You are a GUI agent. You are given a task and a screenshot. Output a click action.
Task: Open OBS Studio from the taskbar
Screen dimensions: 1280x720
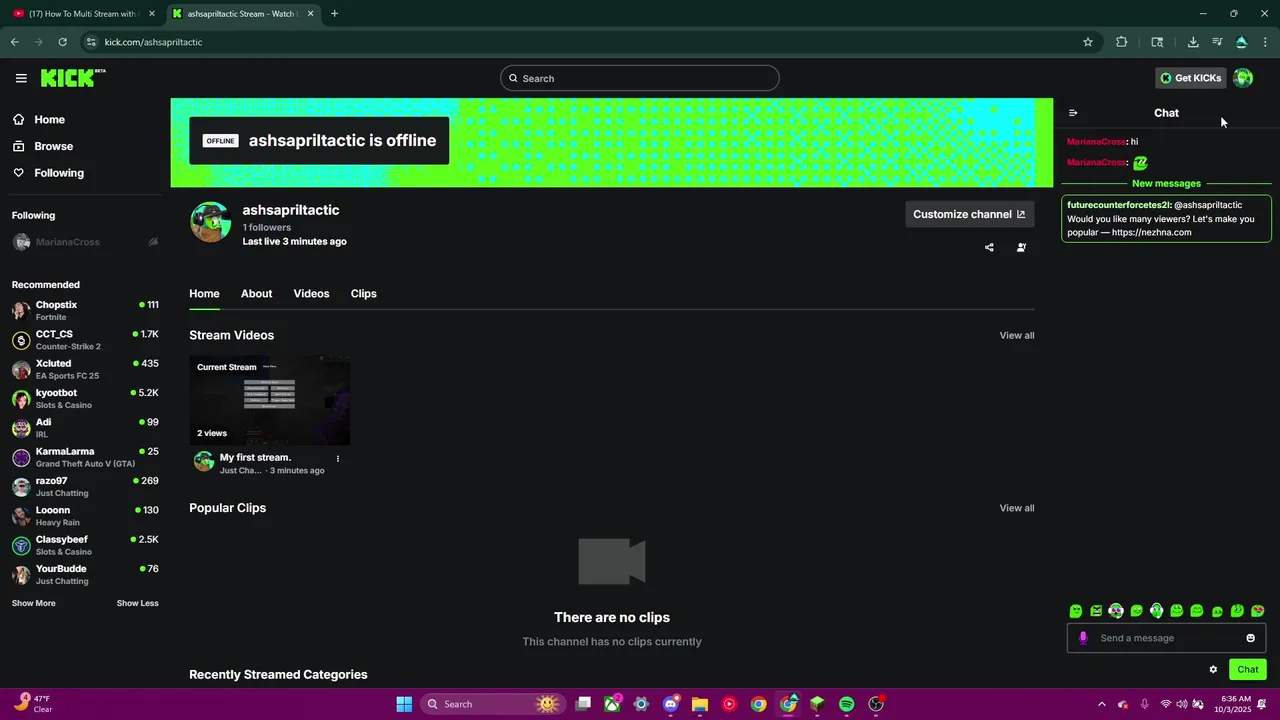tap(876, 704)
